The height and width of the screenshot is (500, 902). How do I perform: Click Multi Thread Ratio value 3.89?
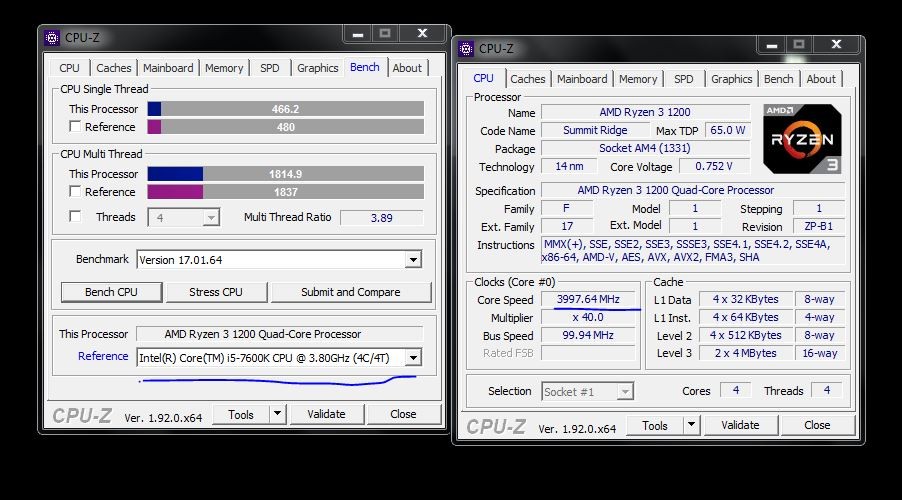[381, 218]
